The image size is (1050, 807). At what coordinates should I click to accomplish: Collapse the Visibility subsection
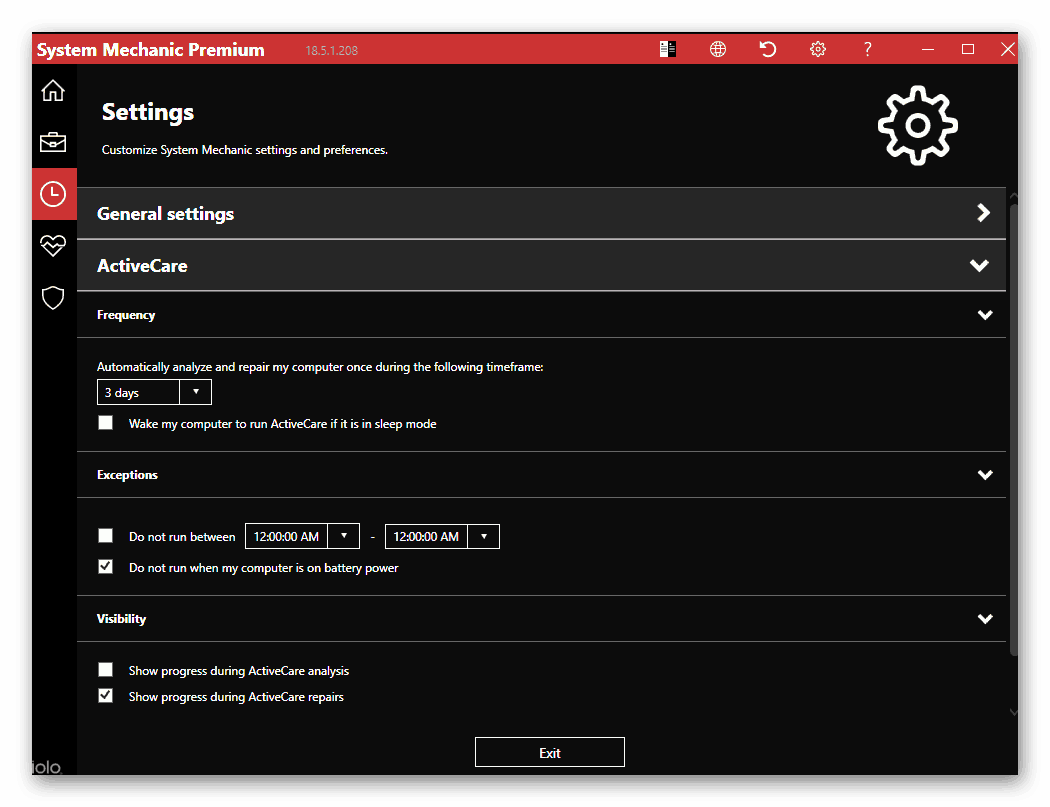point(541,619)
